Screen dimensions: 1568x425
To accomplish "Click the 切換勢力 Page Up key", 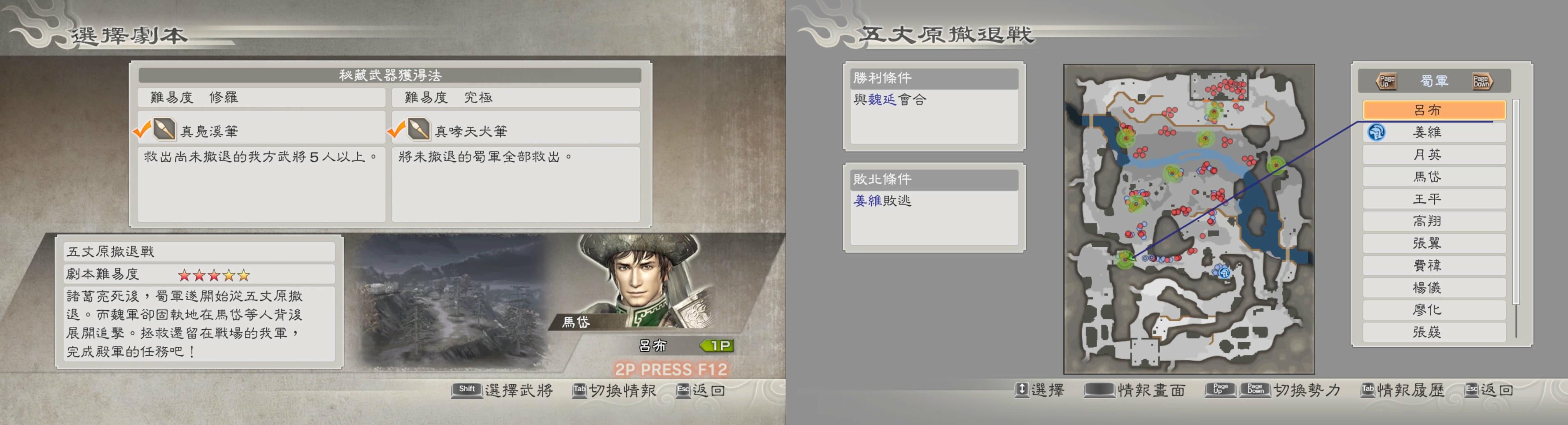I will coord(1220,390).
